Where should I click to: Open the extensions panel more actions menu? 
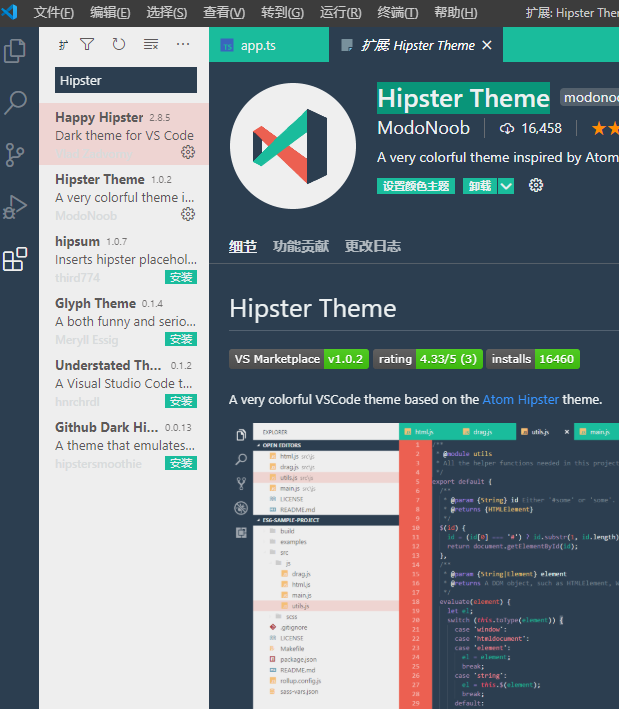click(183, 44)
